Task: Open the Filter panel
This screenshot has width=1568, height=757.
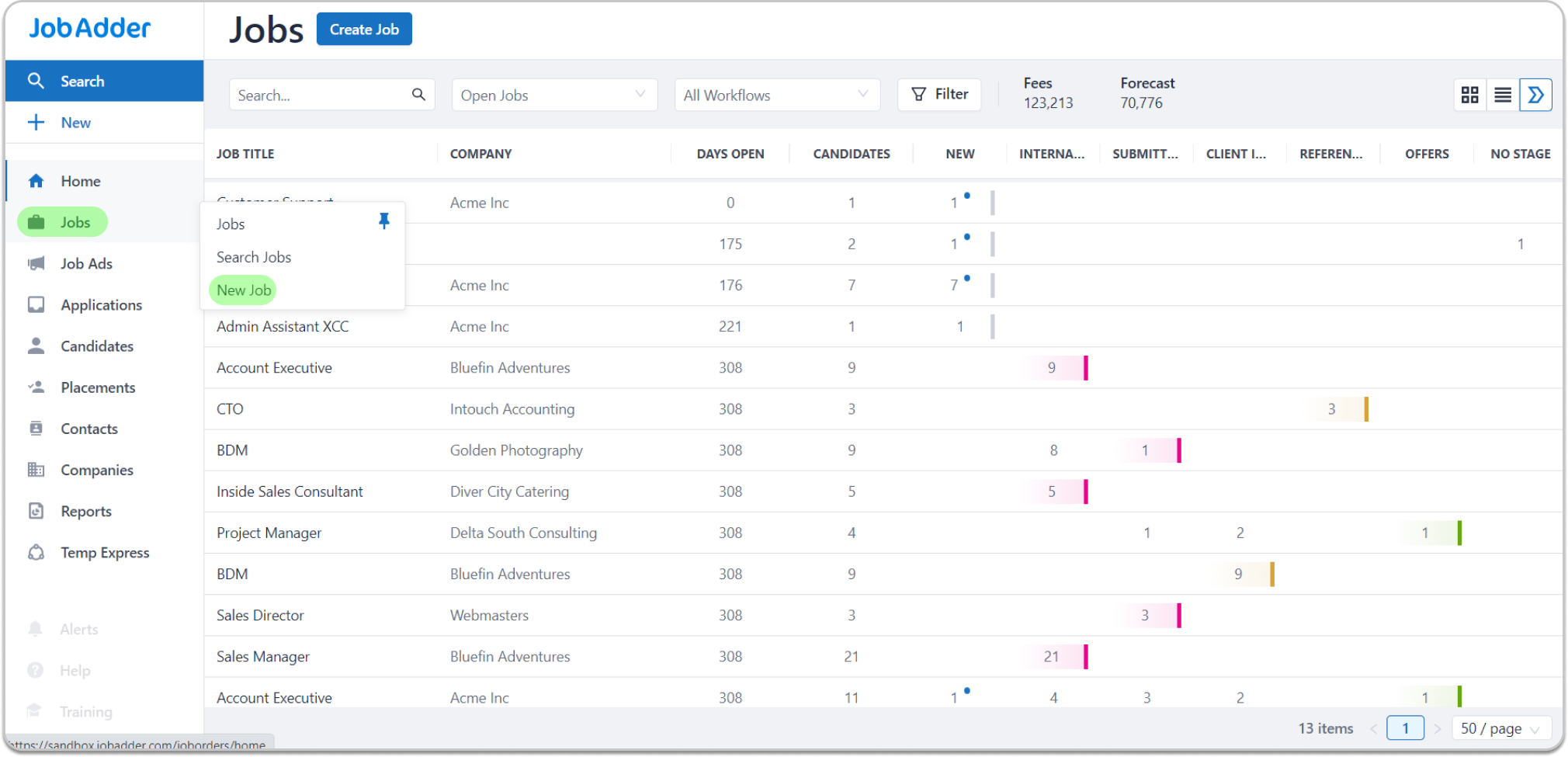Action: coord(939,94)
